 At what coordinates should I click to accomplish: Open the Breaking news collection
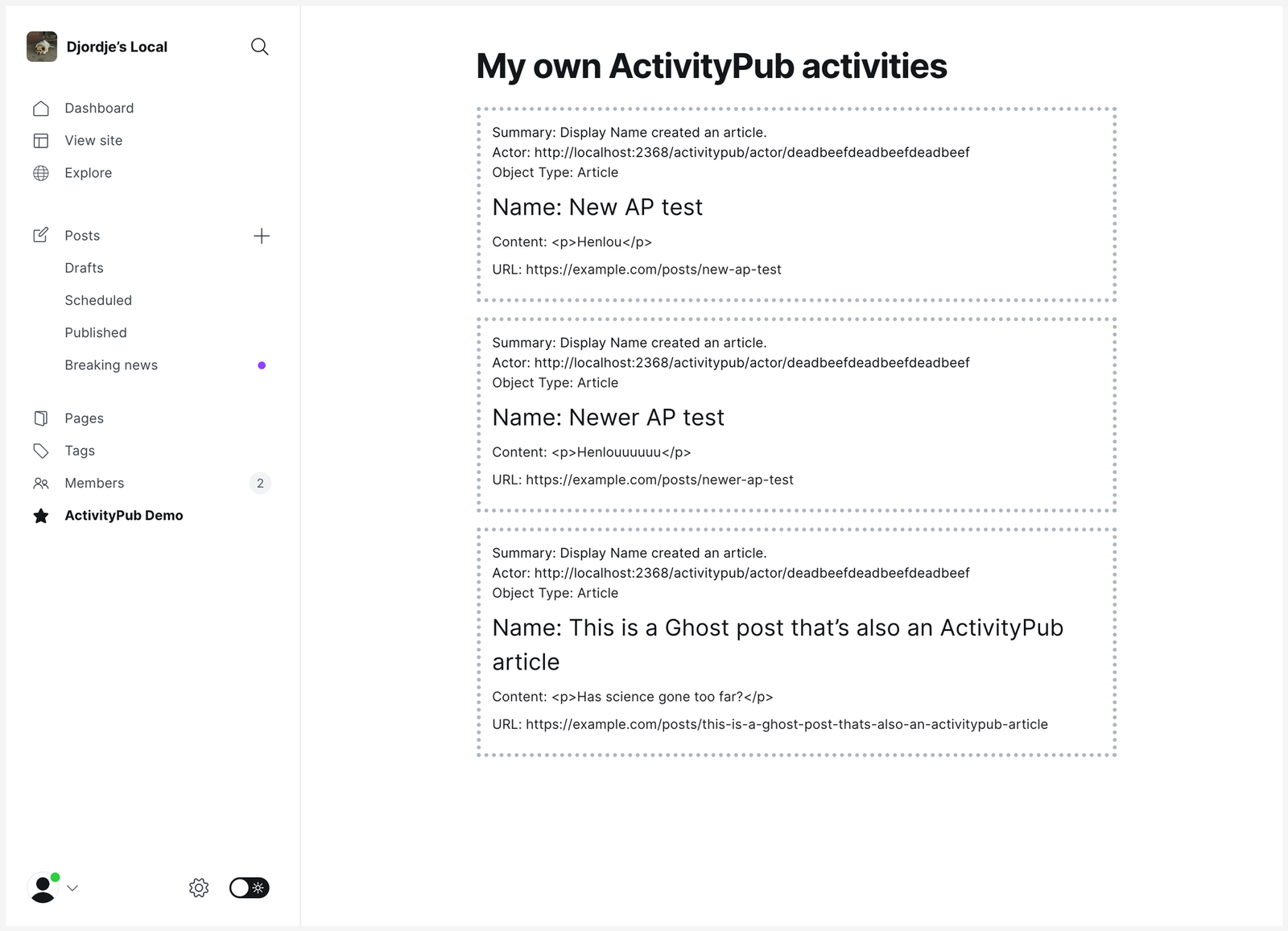(111, 365)
